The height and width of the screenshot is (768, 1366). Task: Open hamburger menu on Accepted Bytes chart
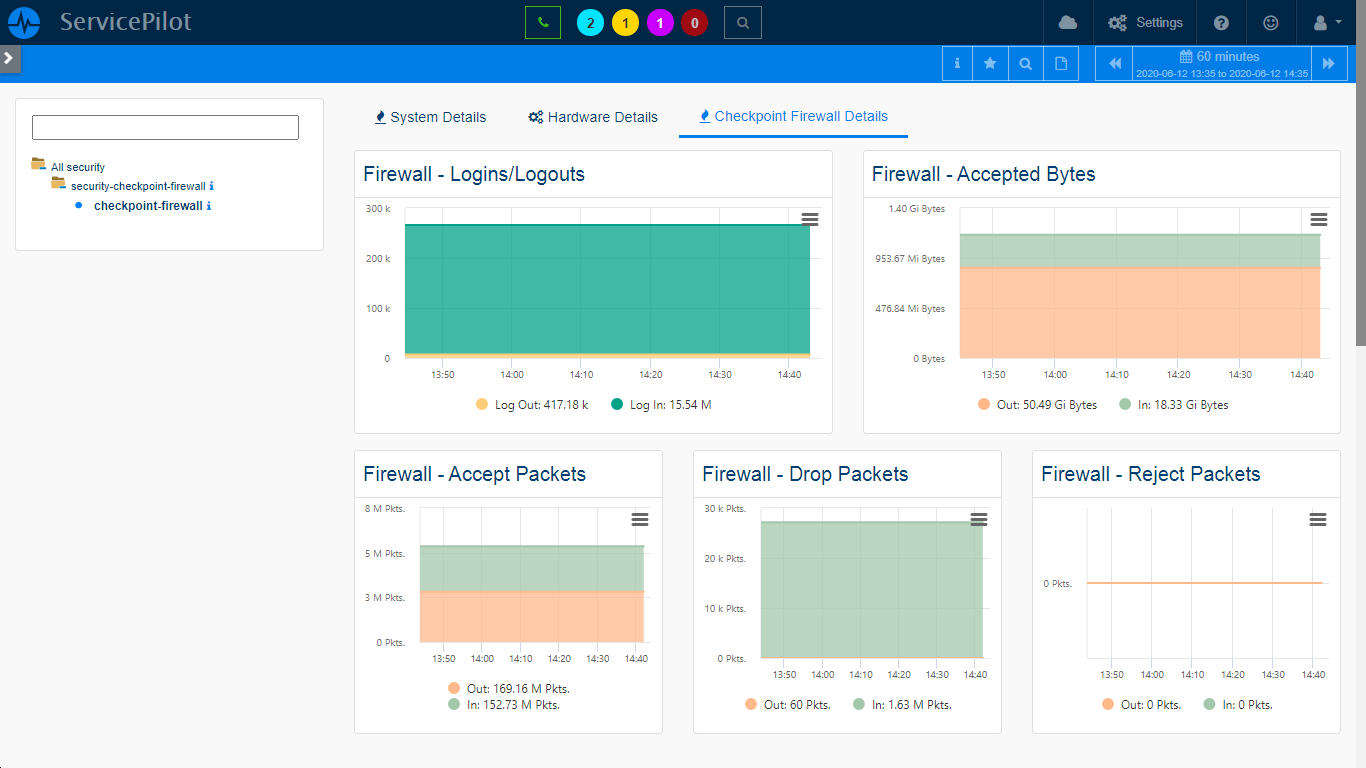pyautogui.click(x=1318, y=219)
